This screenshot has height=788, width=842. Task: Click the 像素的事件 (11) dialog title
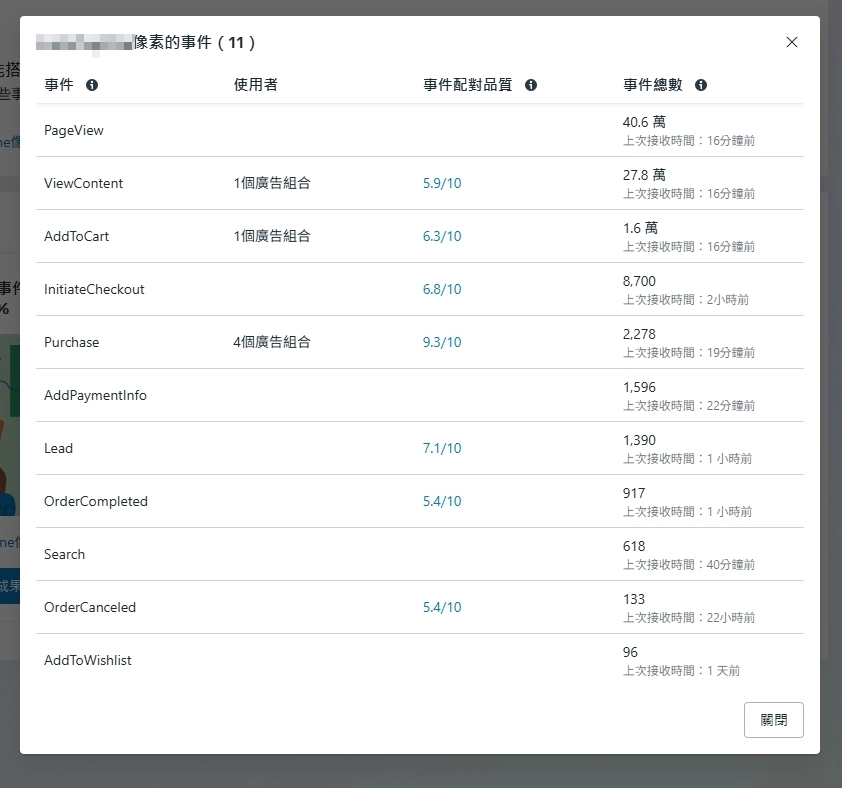[x=194, y=42]
